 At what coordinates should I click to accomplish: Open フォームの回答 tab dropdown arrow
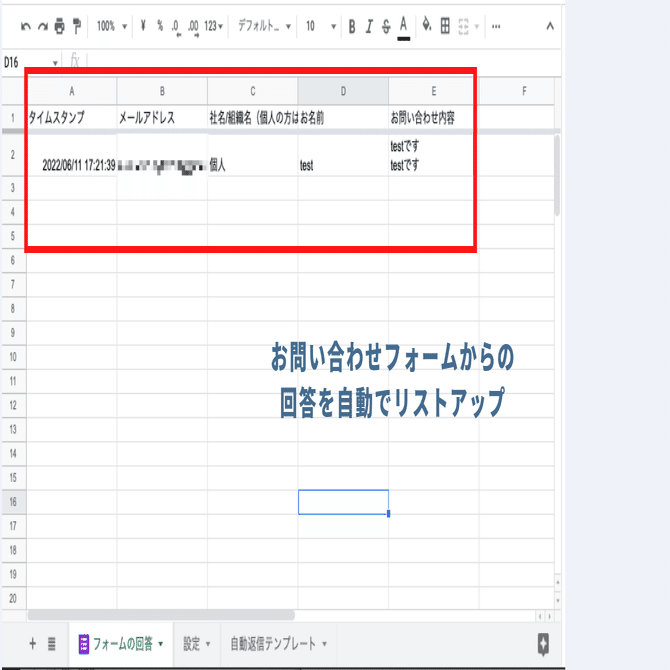(x=161, y=644)
